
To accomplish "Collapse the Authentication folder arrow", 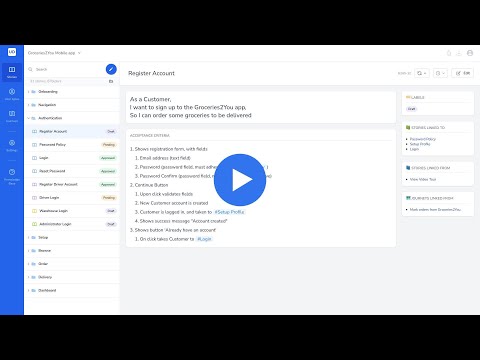I will click(28, 118).
